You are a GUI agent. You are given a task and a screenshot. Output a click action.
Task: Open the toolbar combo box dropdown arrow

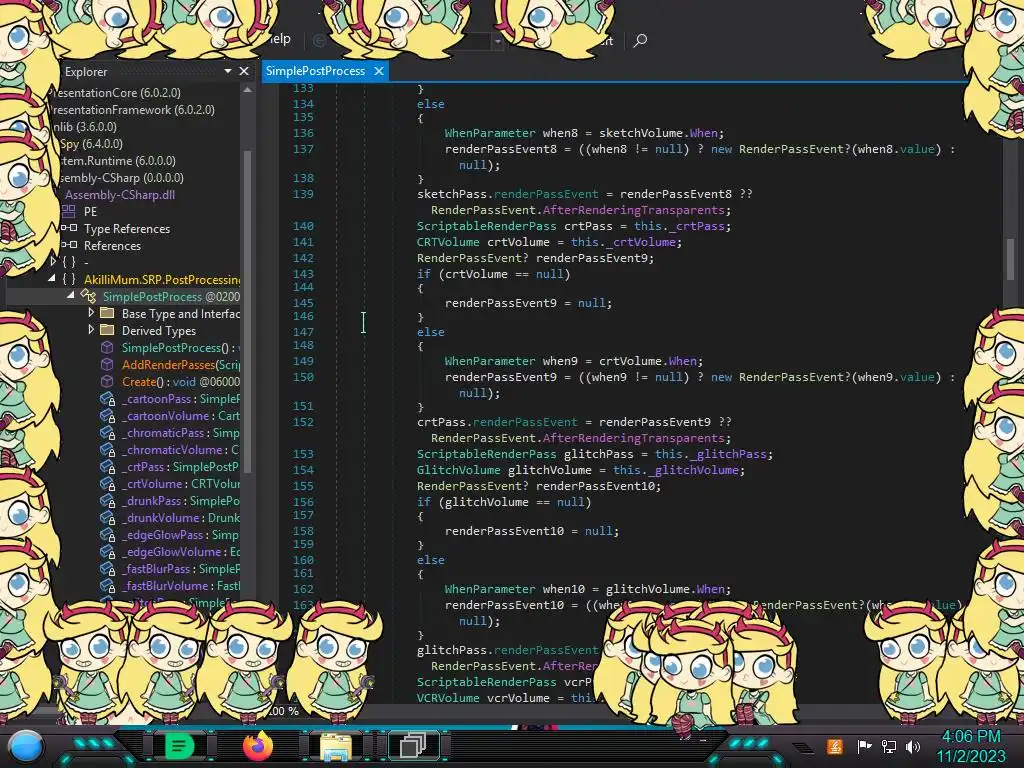click(x=498, y=41)
